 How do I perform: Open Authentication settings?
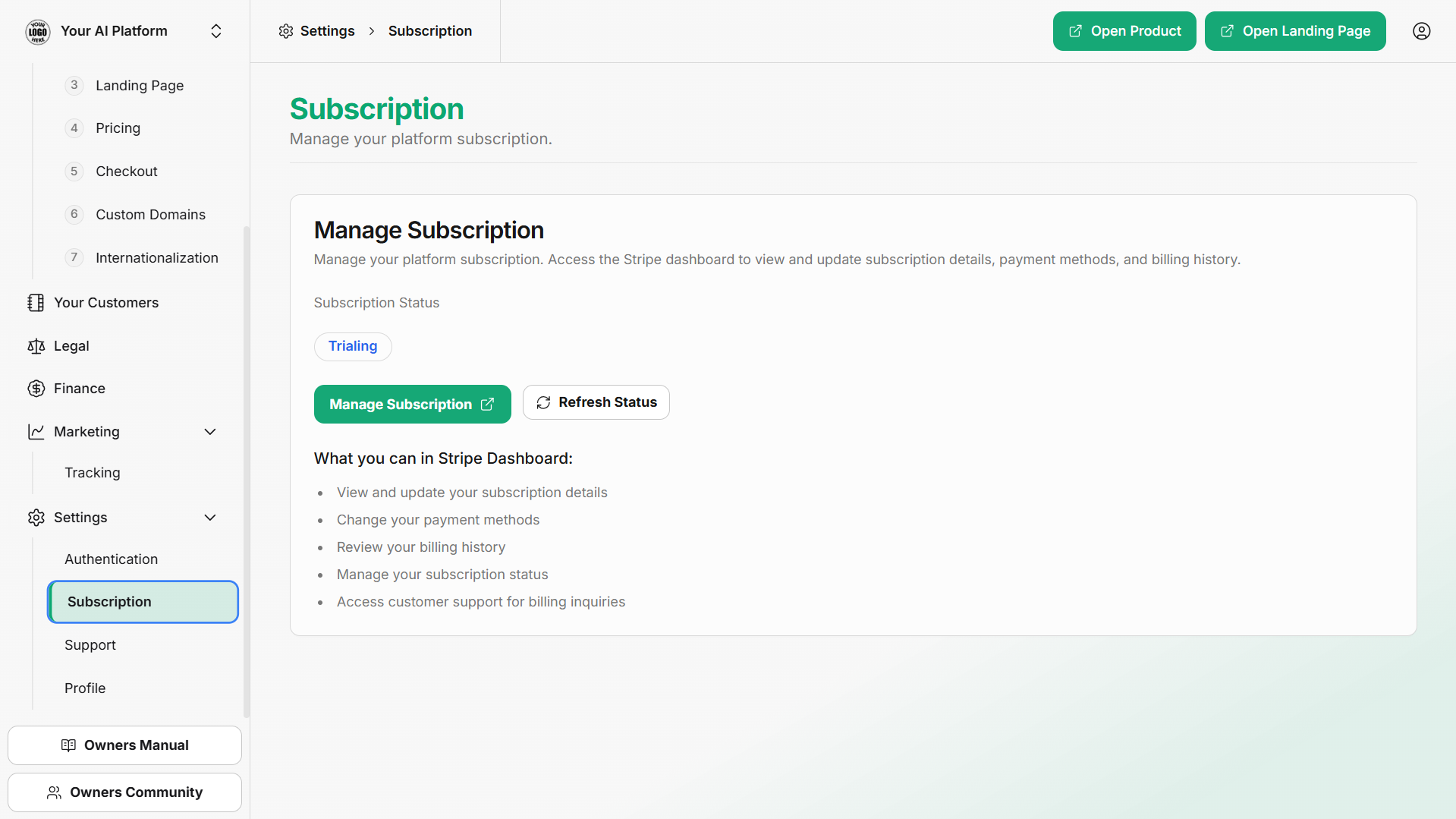111,559
